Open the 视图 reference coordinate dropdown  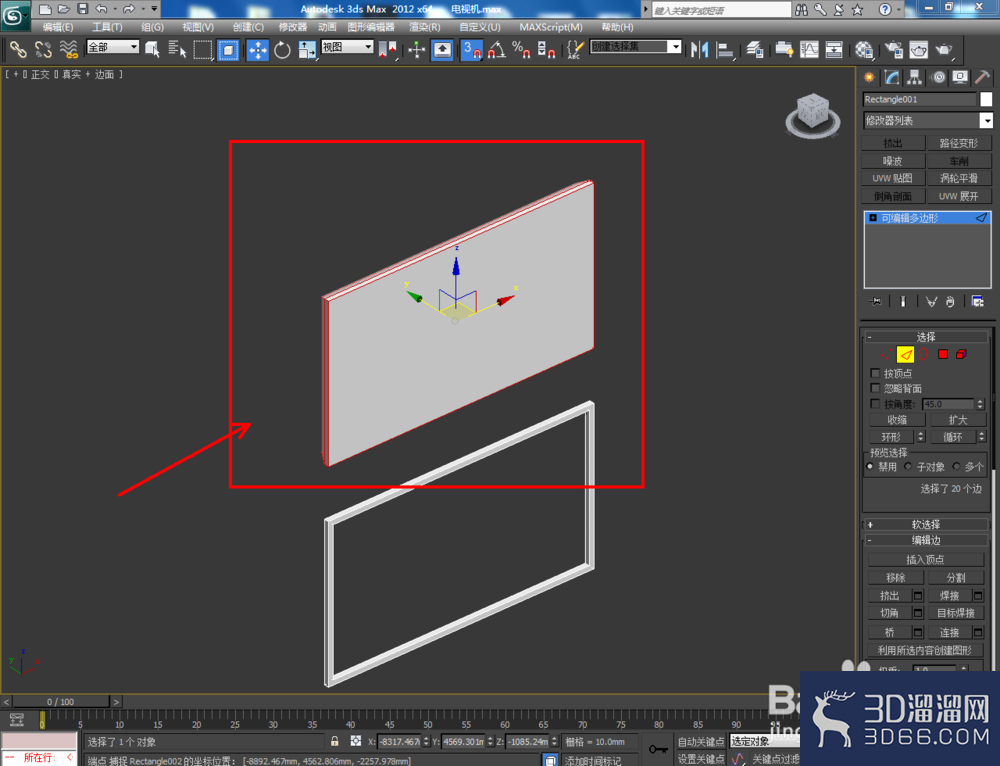347,47
